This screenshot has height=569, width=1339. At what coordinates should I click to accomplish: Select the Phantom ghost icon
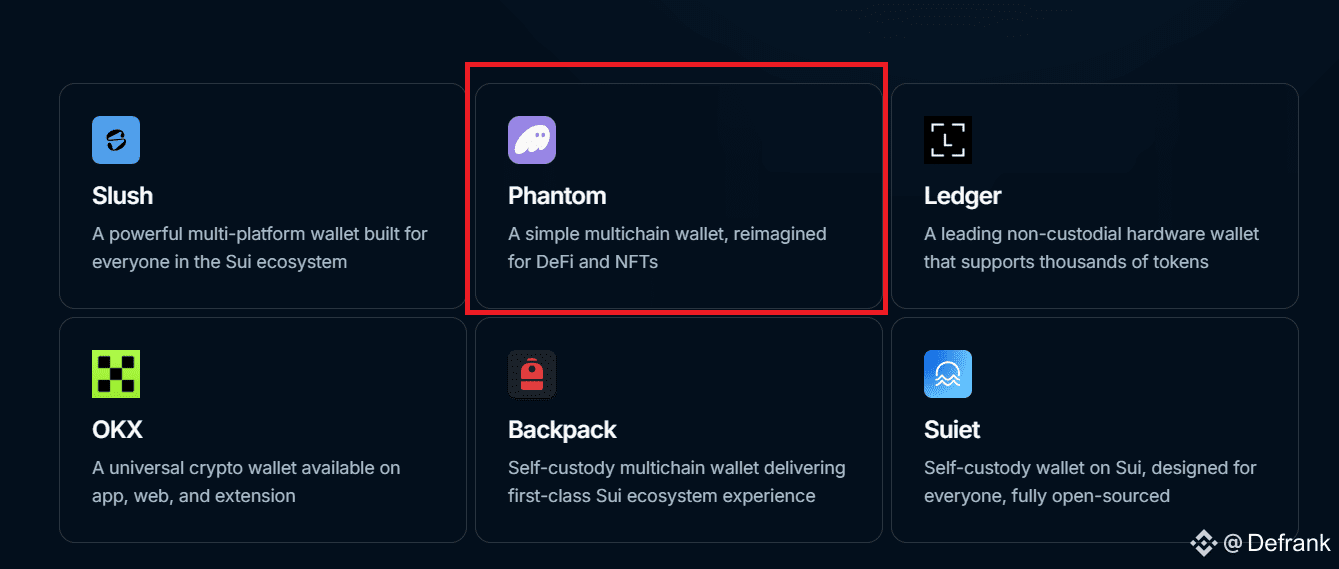(x=532, y=140)
